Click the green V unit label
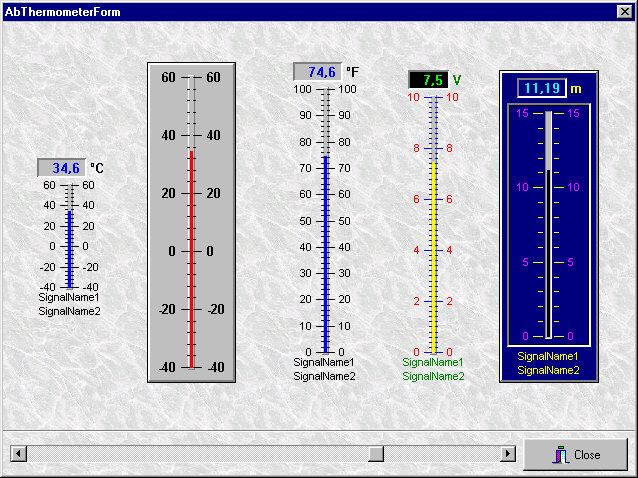Screen dimensions: 638x478 point(457,80)
